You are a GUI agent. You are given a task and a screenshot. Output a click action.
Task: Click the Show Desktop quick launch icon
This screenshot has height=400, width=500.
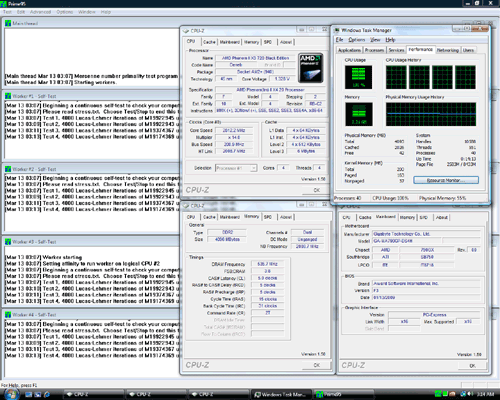click(29, 395)
